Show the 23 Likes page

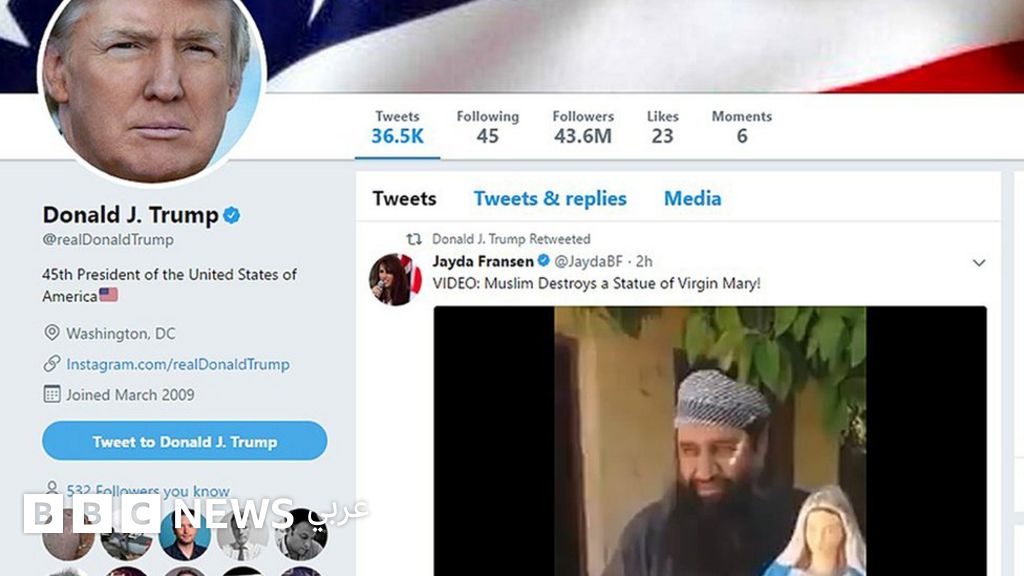coord(662,127)
